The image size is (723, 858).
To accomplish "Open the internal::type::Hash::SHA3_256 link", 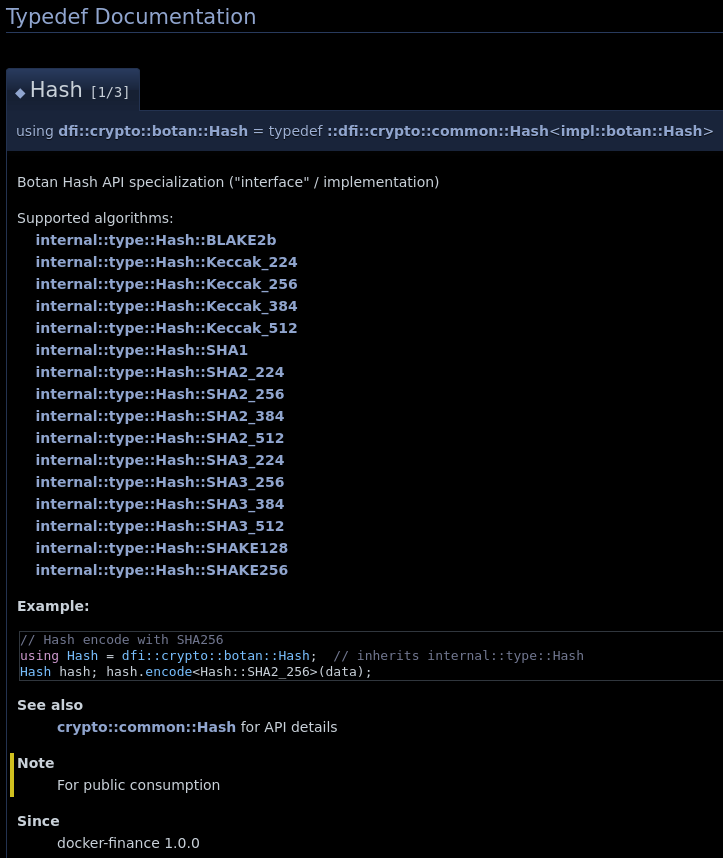I will [159, 482].
